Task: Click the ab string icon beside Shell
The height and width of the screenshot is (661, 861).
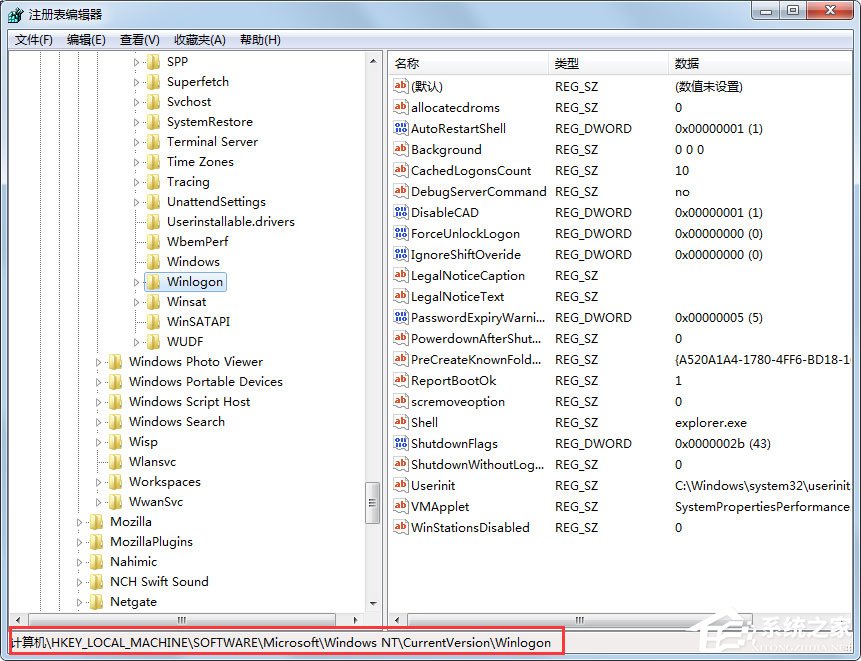Action: click(x=400, y=422)
